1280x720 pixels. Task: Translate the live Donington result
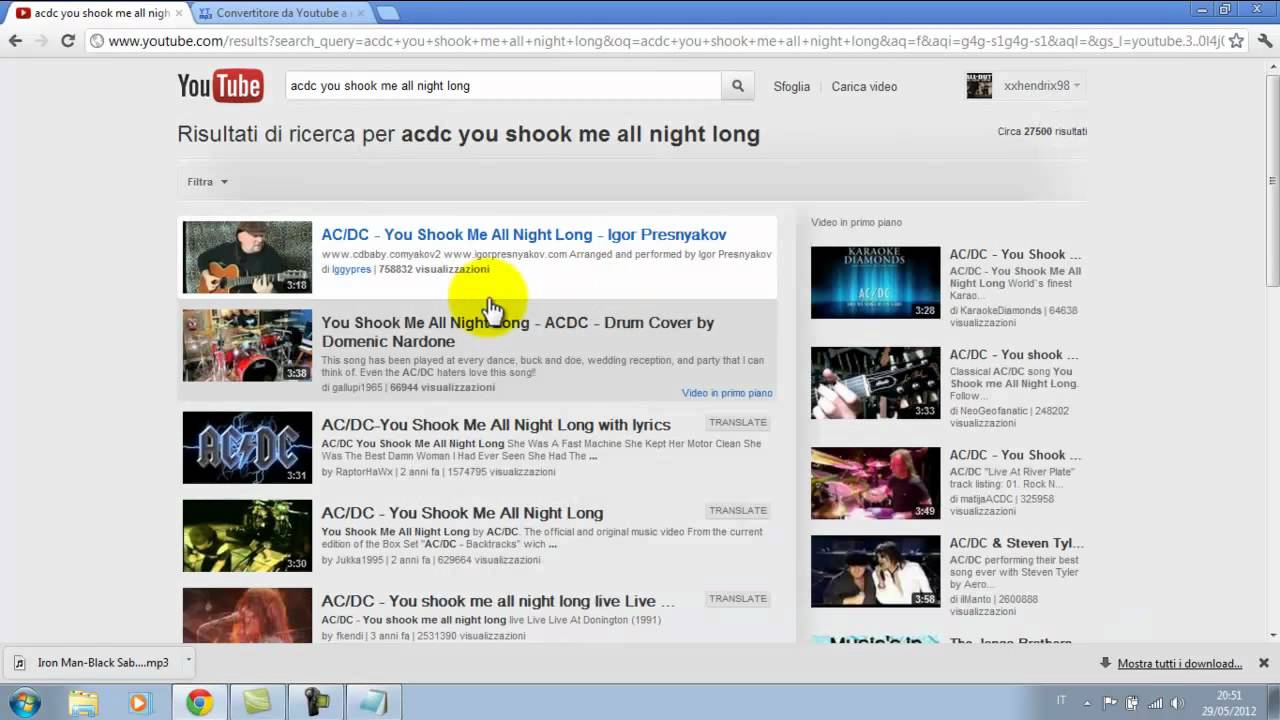738,598
